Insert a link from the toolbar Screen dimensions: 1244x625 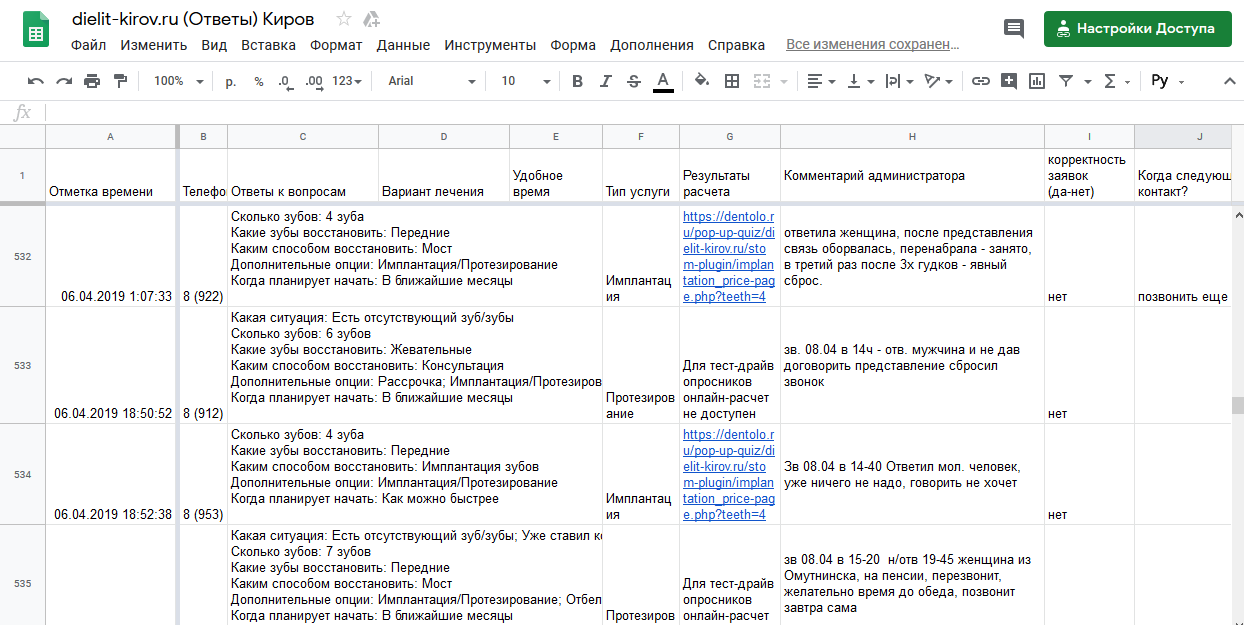(x=981, y=81)
